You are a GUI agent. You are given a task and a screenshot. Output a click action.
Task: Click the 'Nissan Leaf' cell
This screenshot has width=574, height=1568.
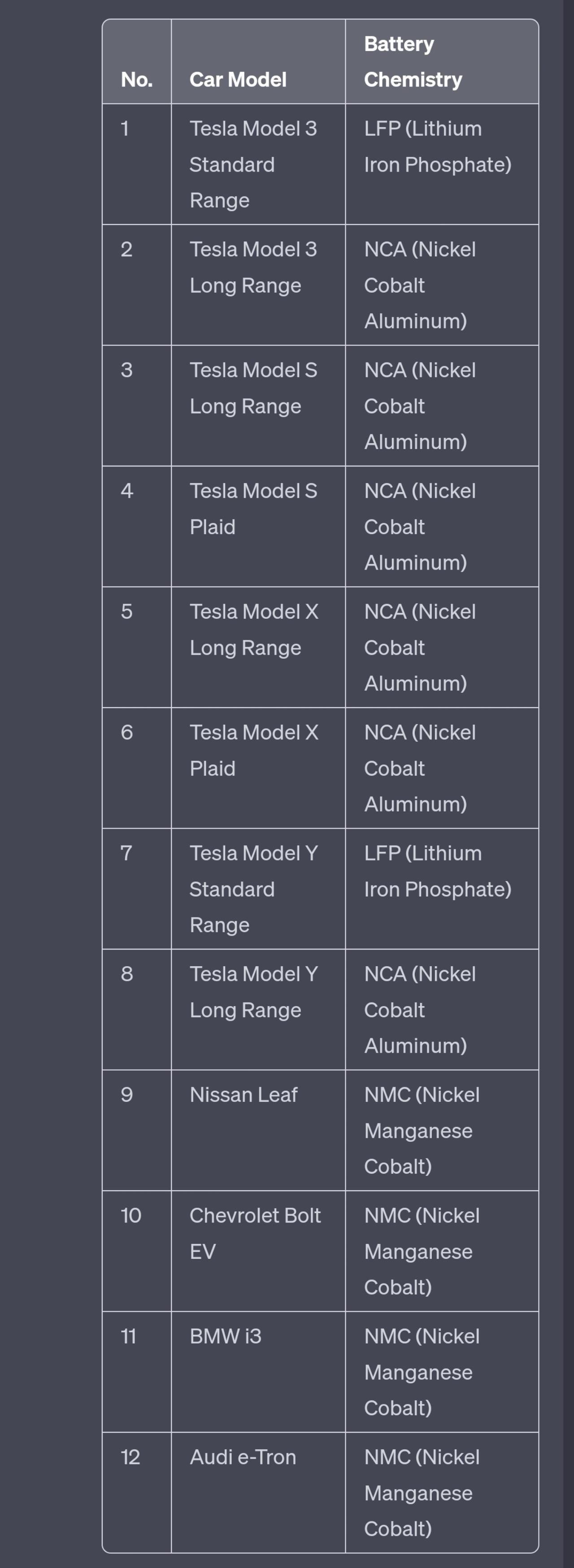[244, 1094]
